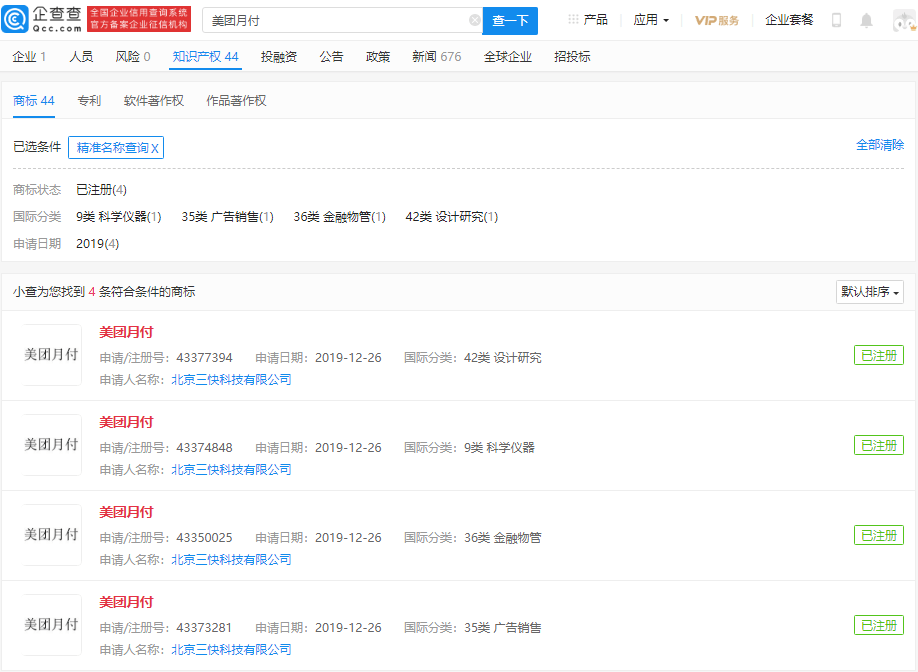Open the 美团月付 title for 43350025
Viewport: 918px width, 672px height.
(x=126, y=512)
